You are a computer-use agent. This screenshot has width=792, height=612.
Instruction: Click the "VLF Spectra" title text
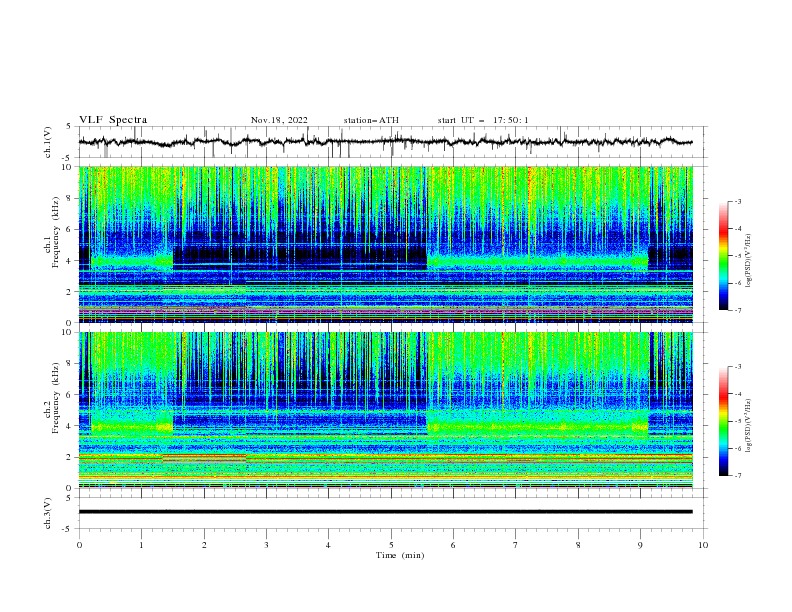[113, 120]
